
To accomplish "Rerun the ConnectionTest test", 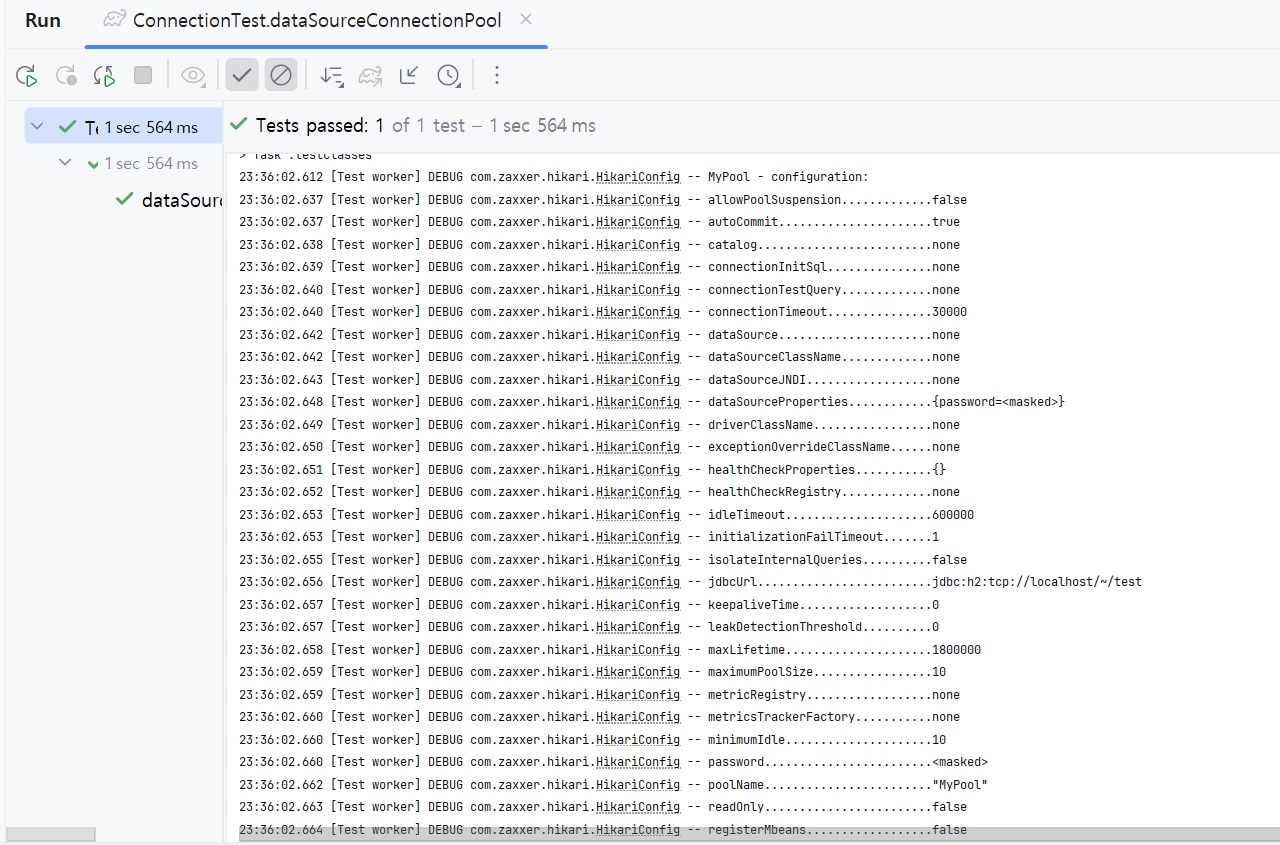I will [x=27, y=75].
